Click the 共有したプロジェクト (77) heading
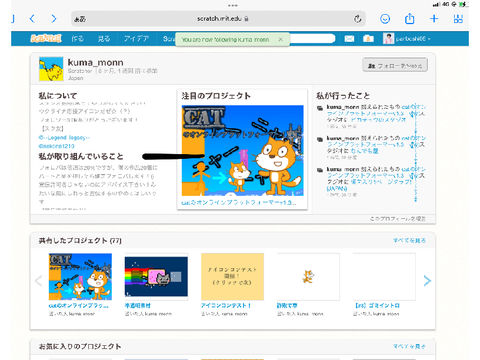 pos(80,240)
